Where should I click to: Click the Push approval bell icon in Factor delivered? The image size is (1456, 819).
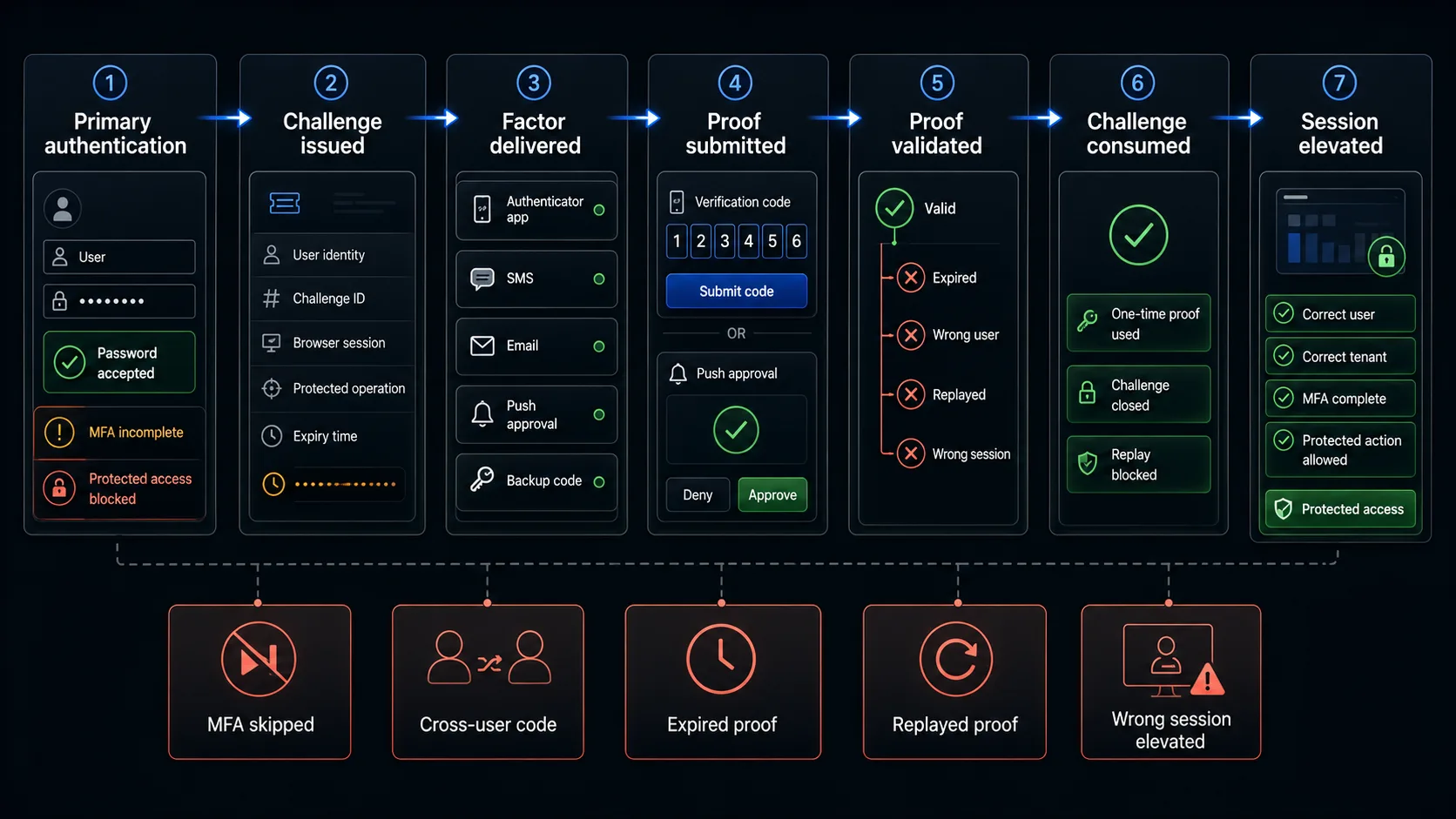tap(482, 413)
